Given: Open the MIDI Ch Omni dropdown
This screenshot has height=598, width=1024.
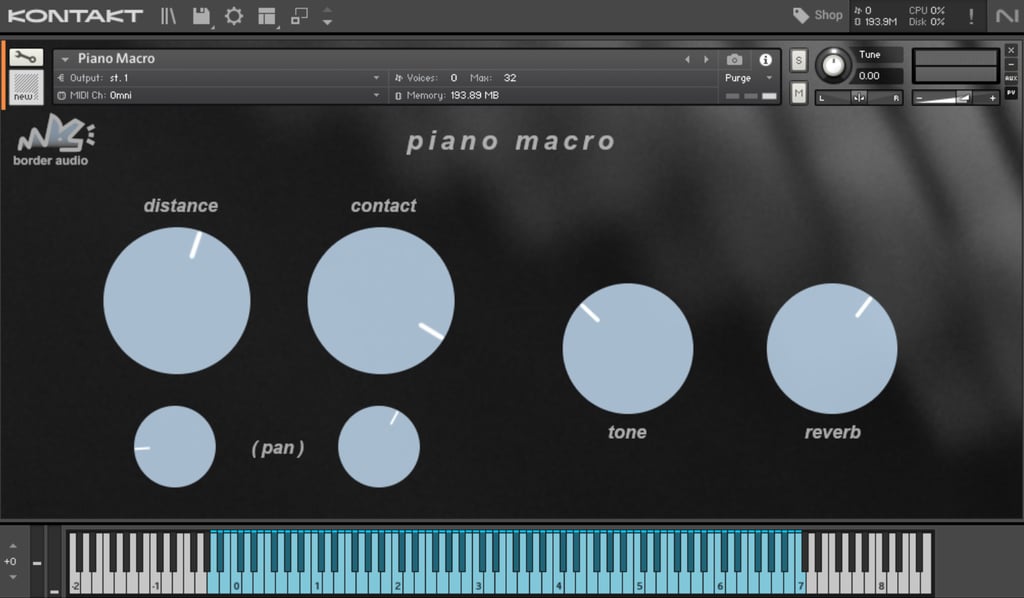Looking at the screenshot, I should [x=219, y=95].
